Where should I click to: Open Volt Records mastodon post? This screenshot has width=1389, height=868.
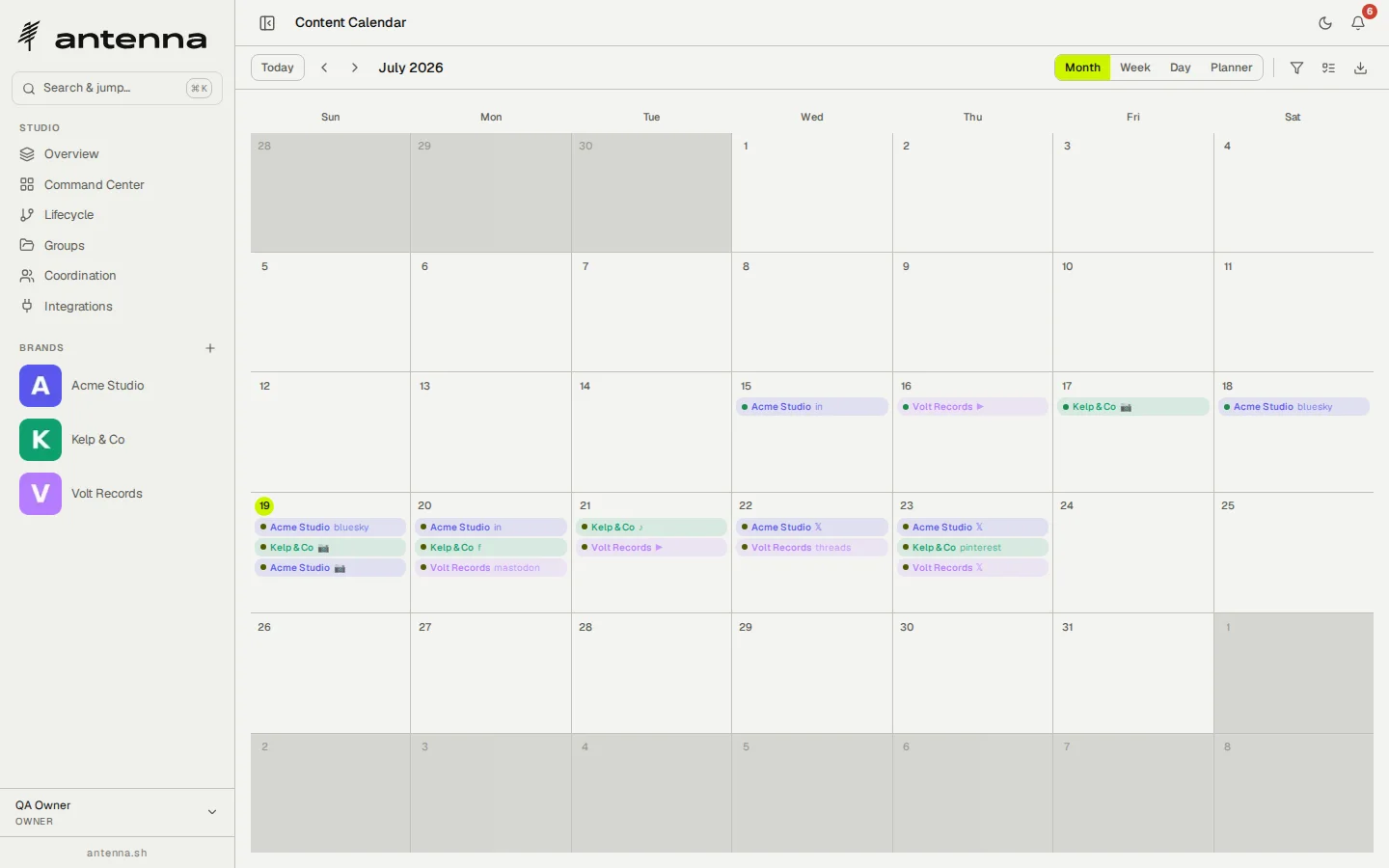491,568
